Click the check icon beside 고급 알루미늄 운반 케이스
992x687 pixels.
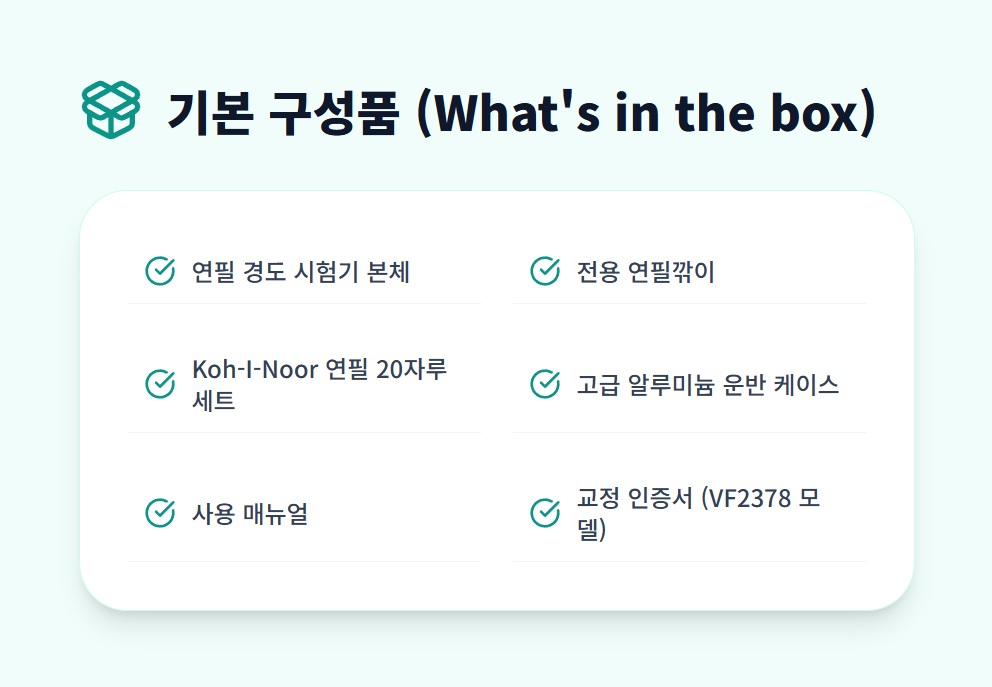click(544, 384)
